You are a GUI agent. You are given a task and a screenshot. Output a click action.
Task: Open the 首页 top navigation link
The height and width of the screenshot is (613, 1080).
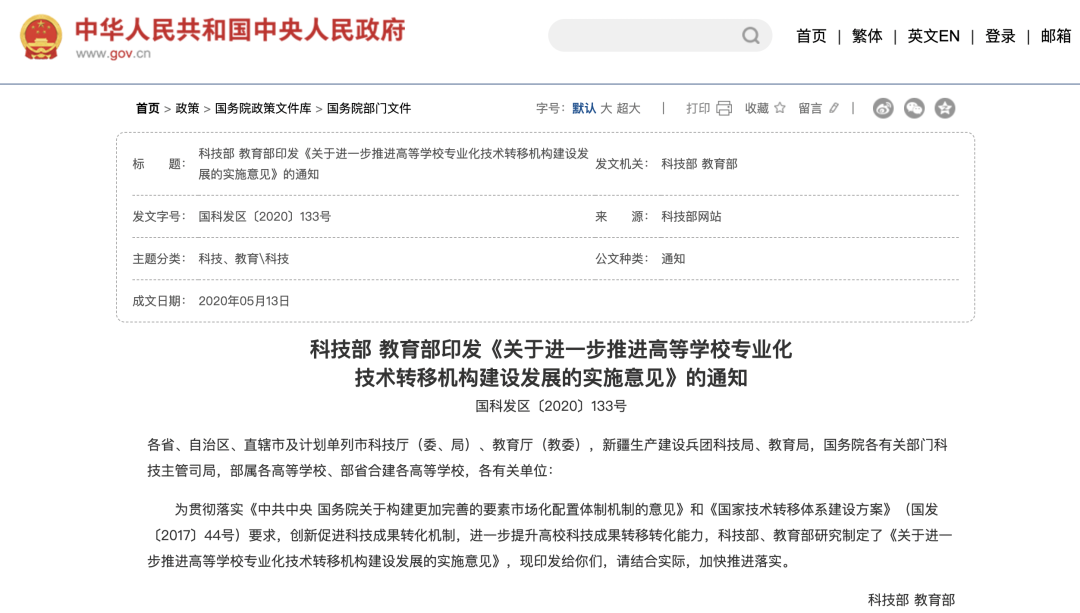tap(811, 37)
